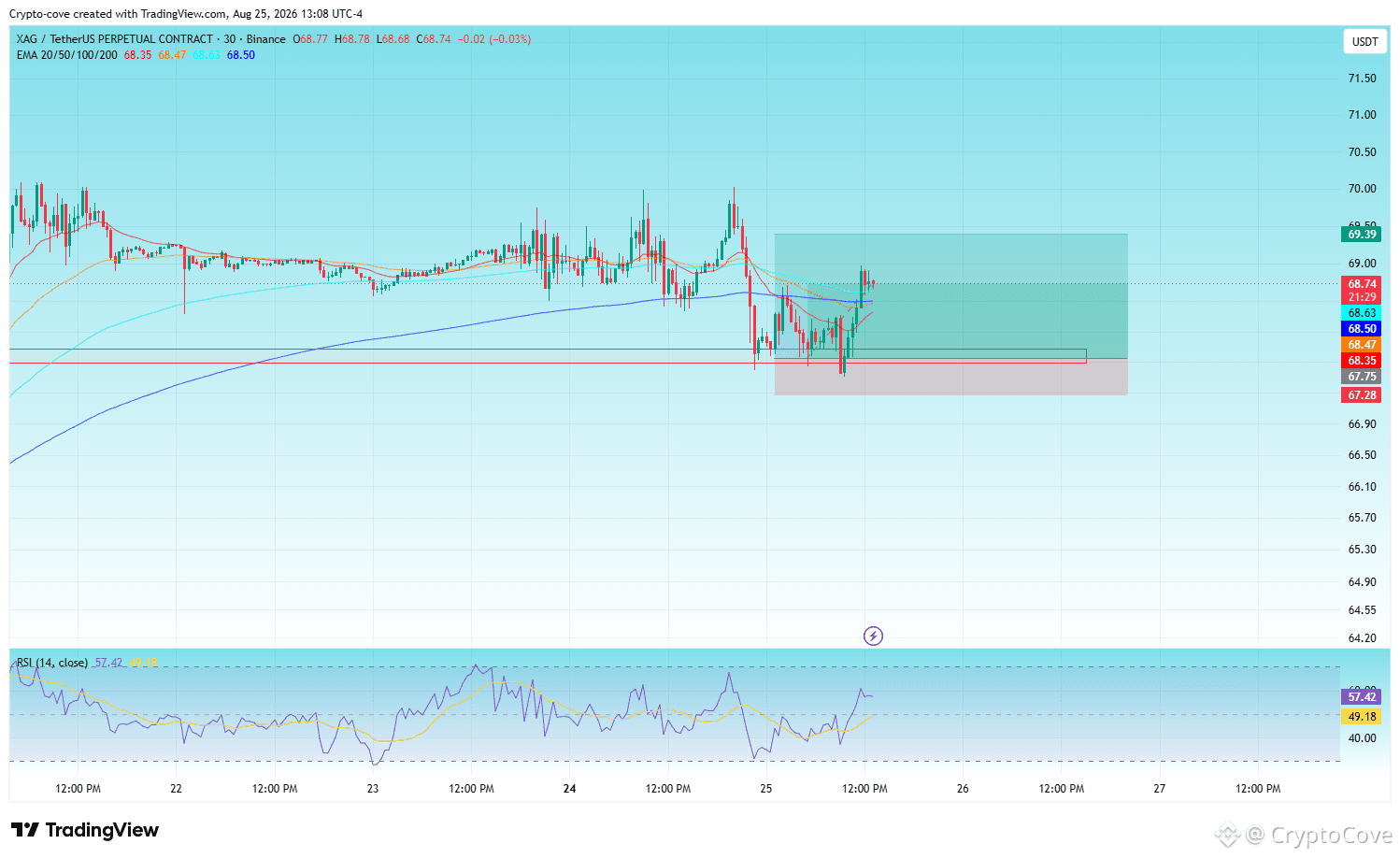Click the 23 date label on time axis
1400x858 pixels.
coord(373,789)
